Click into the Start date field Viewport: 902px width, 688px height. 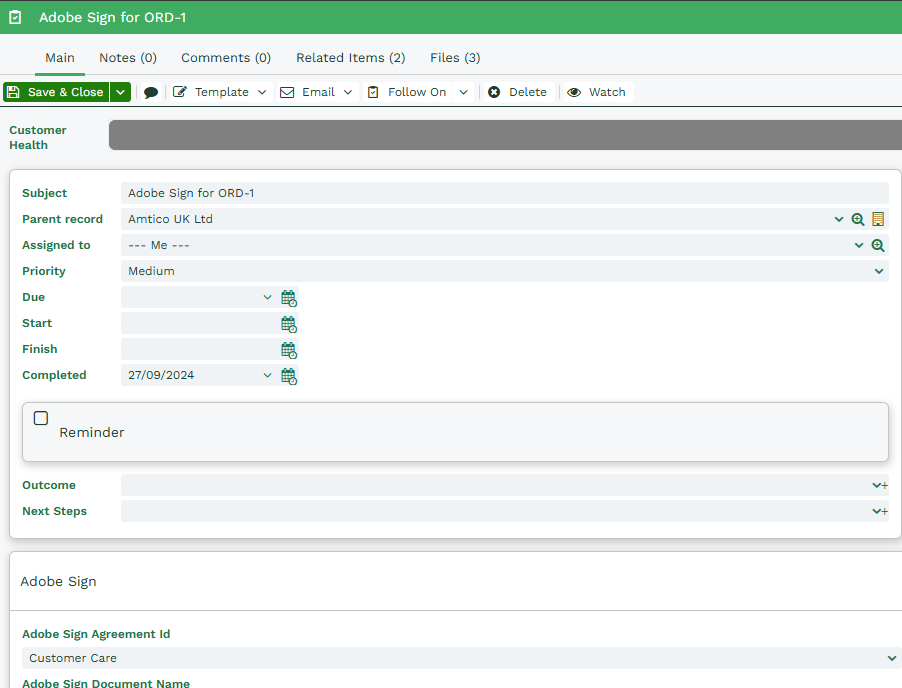200,323
